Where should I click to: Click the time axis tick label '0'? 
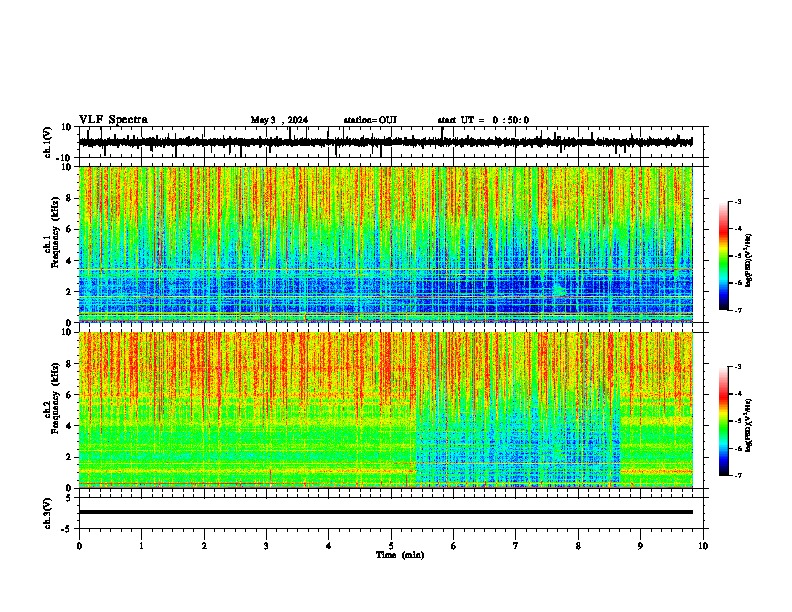[x=79, y=546]
